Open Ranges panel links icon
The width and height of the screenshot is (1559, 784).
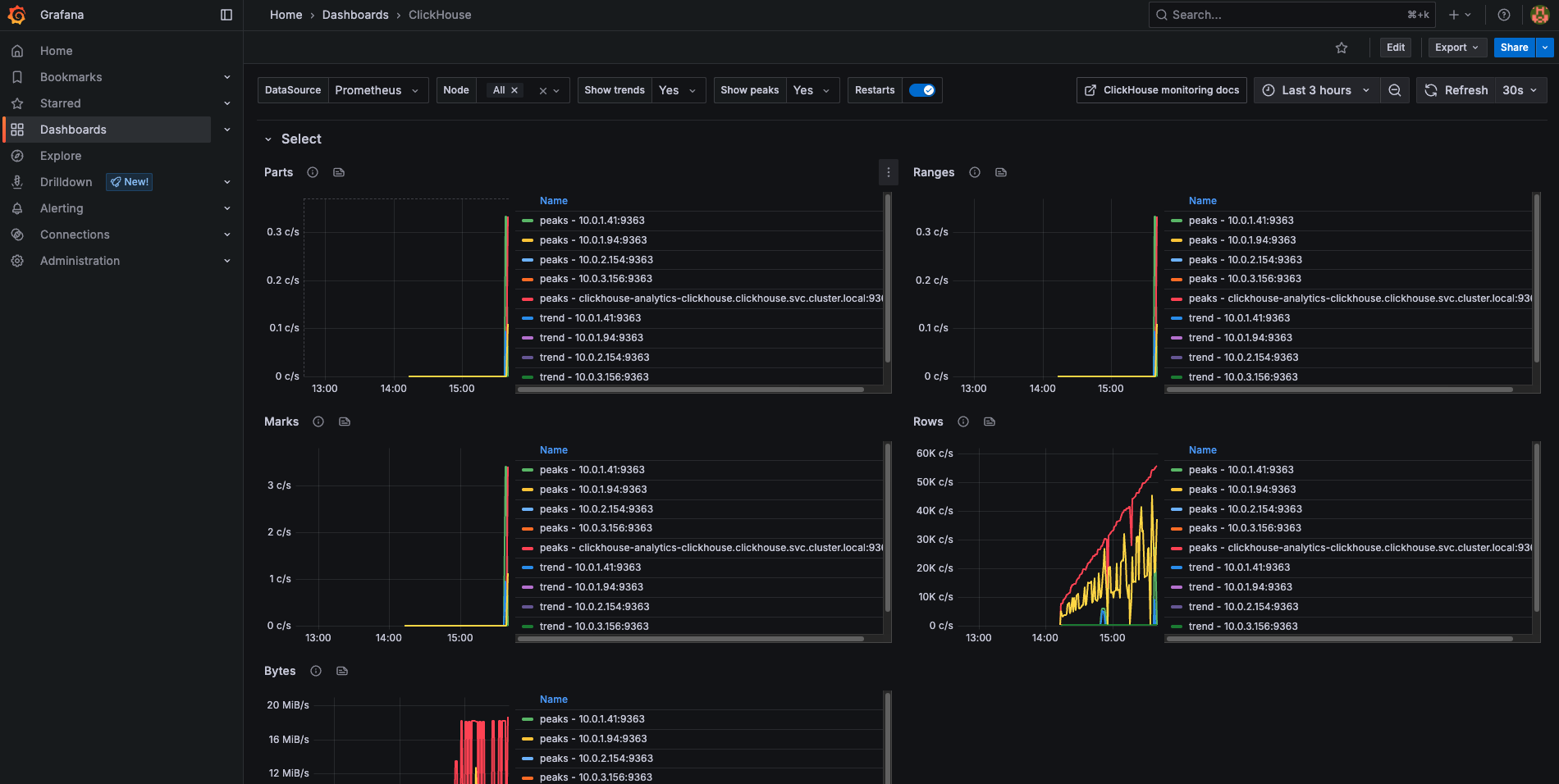click(1001, 172)
